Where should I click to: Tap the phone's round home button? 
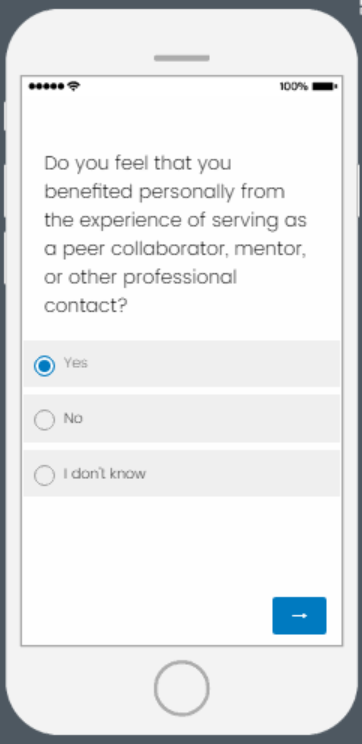pos(181,688)
